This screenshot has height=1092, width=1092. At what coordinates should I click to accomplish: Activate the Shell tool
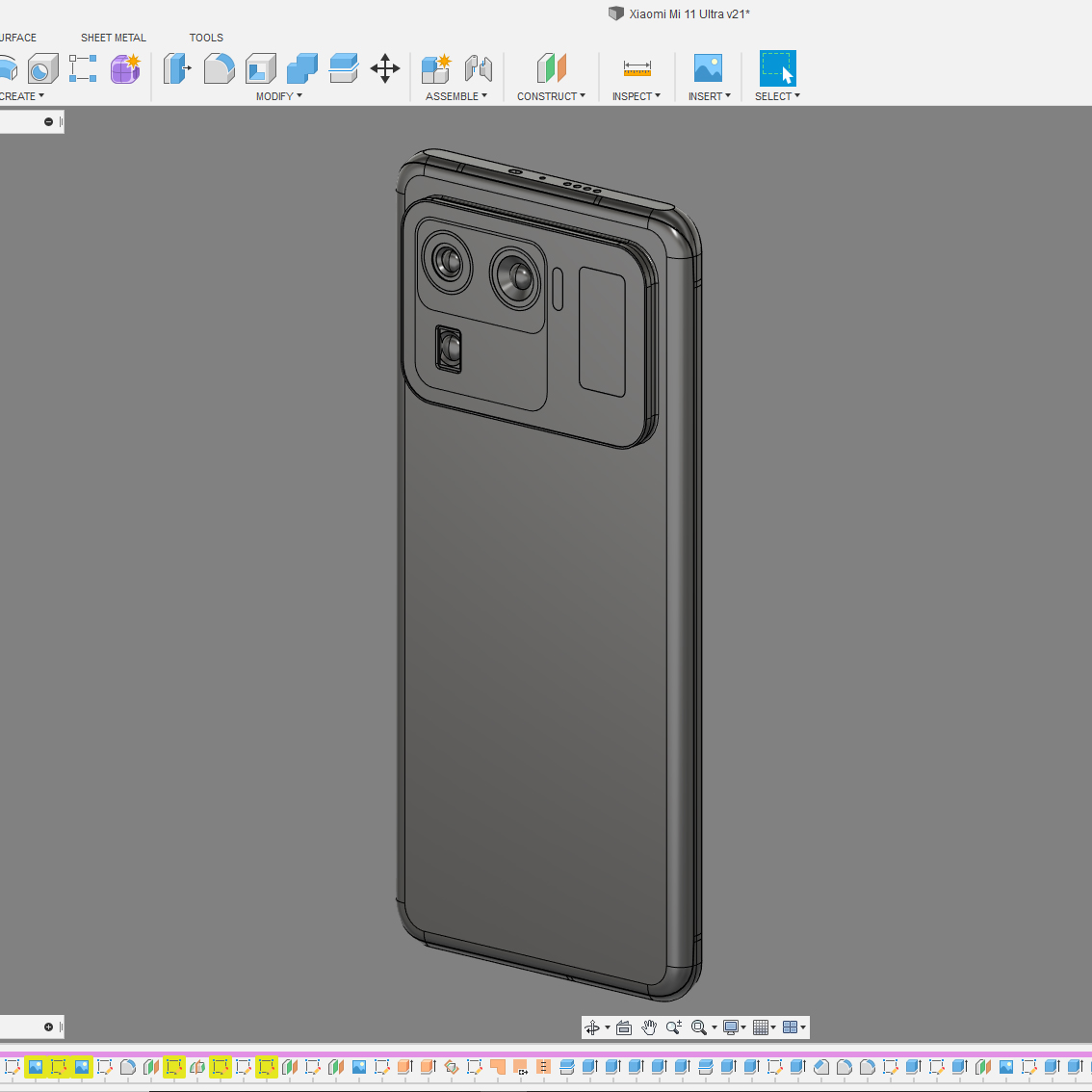pos(261,68)
